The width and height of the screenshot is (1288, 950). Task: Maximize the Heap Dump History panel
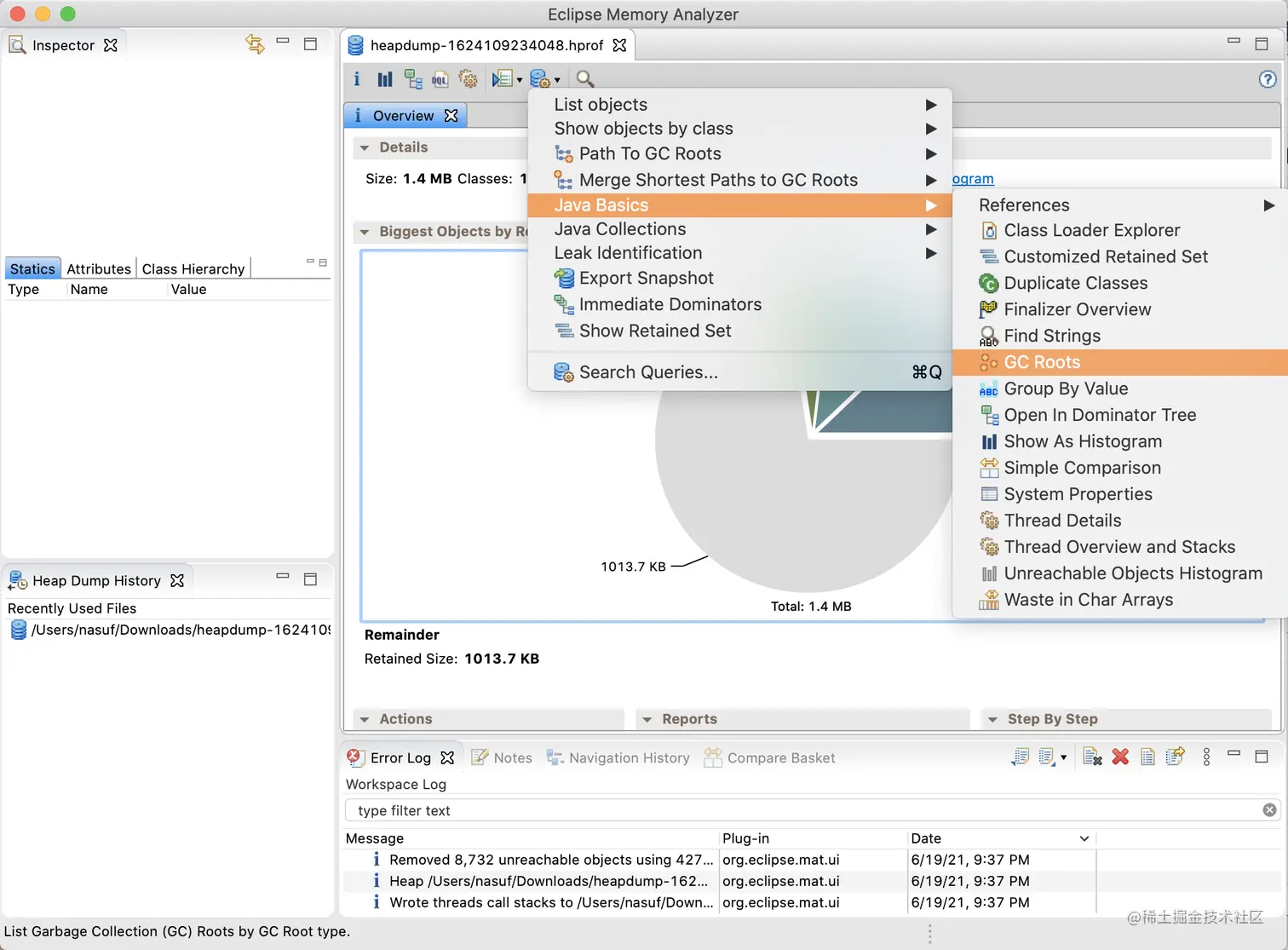click(x=310, y=579)
